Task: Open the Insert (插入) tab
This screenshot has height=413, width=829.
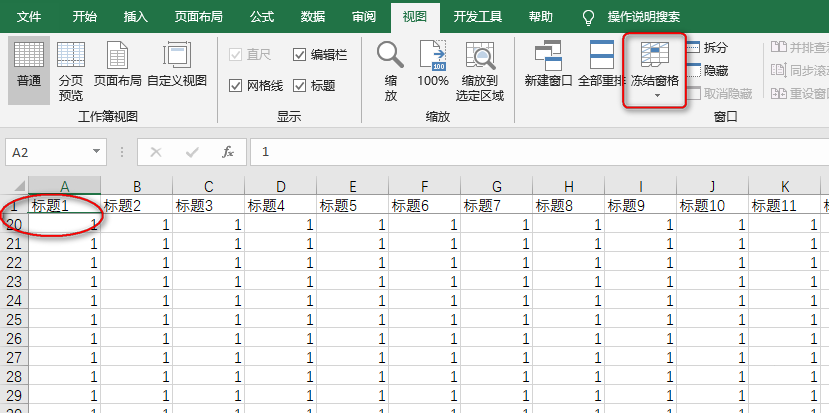Action: [136, 17]
